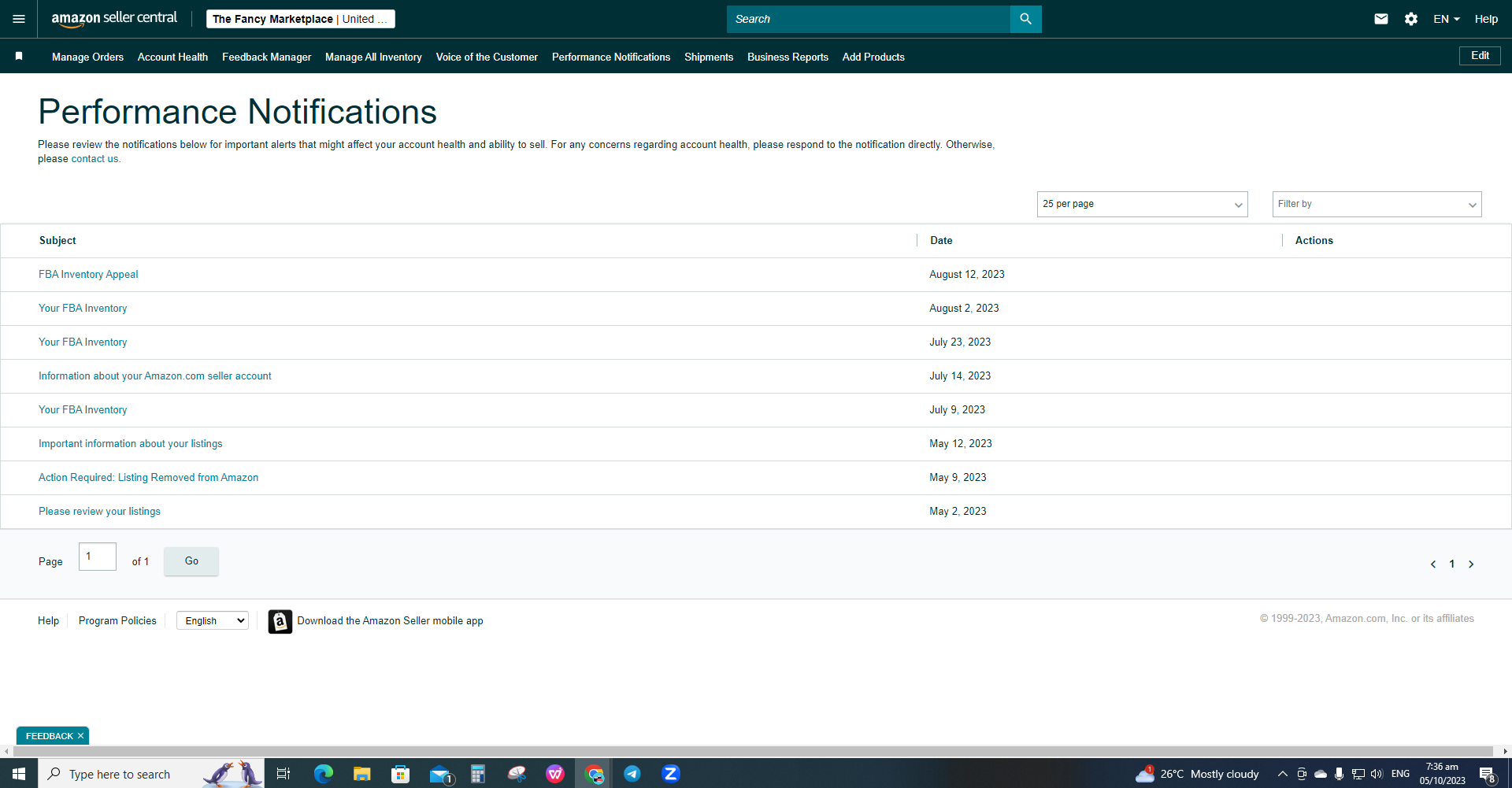Open Microsoft Store from the taskbar

point(400,774)
